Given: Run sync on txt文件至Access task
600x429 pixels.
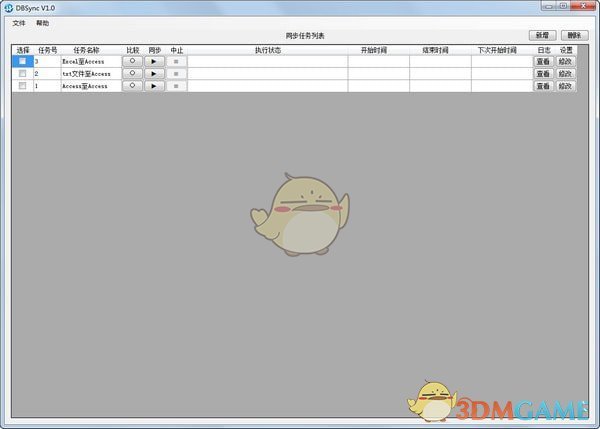Looking at the screenshot, I should tap(154, 74).
